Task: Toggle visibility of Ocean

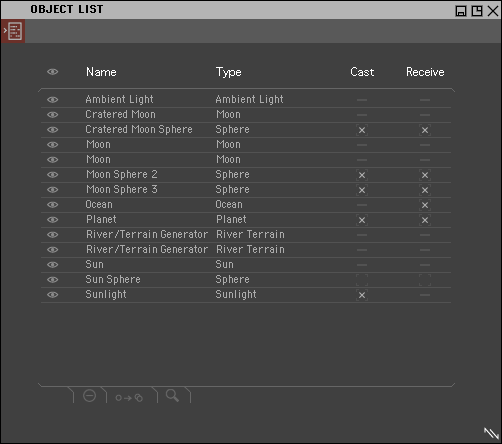Action: 53,204
